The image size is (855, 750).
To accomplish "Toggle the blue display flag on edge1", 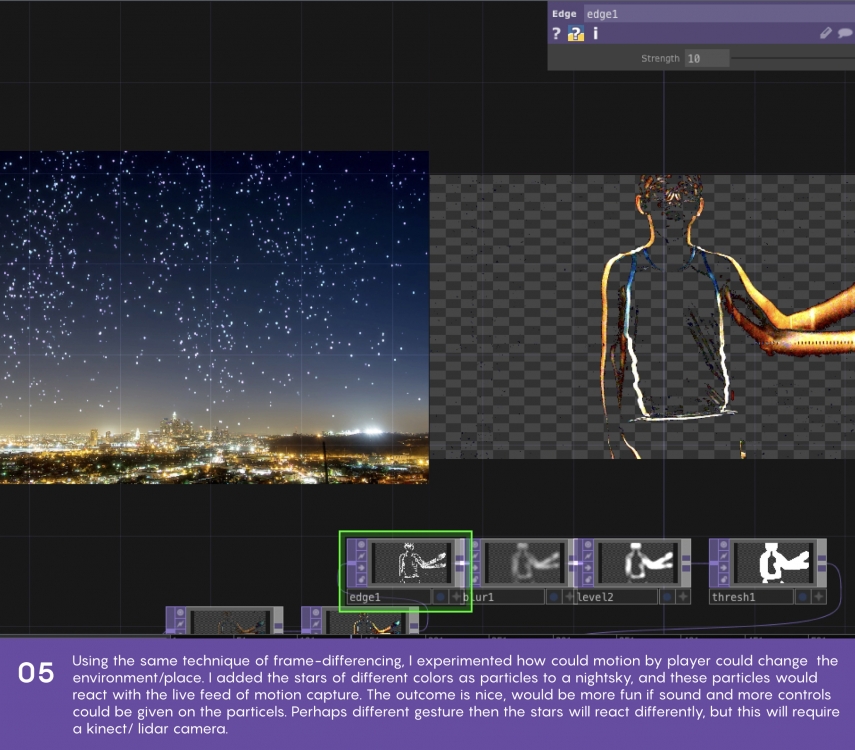I will tap(440, 596).
